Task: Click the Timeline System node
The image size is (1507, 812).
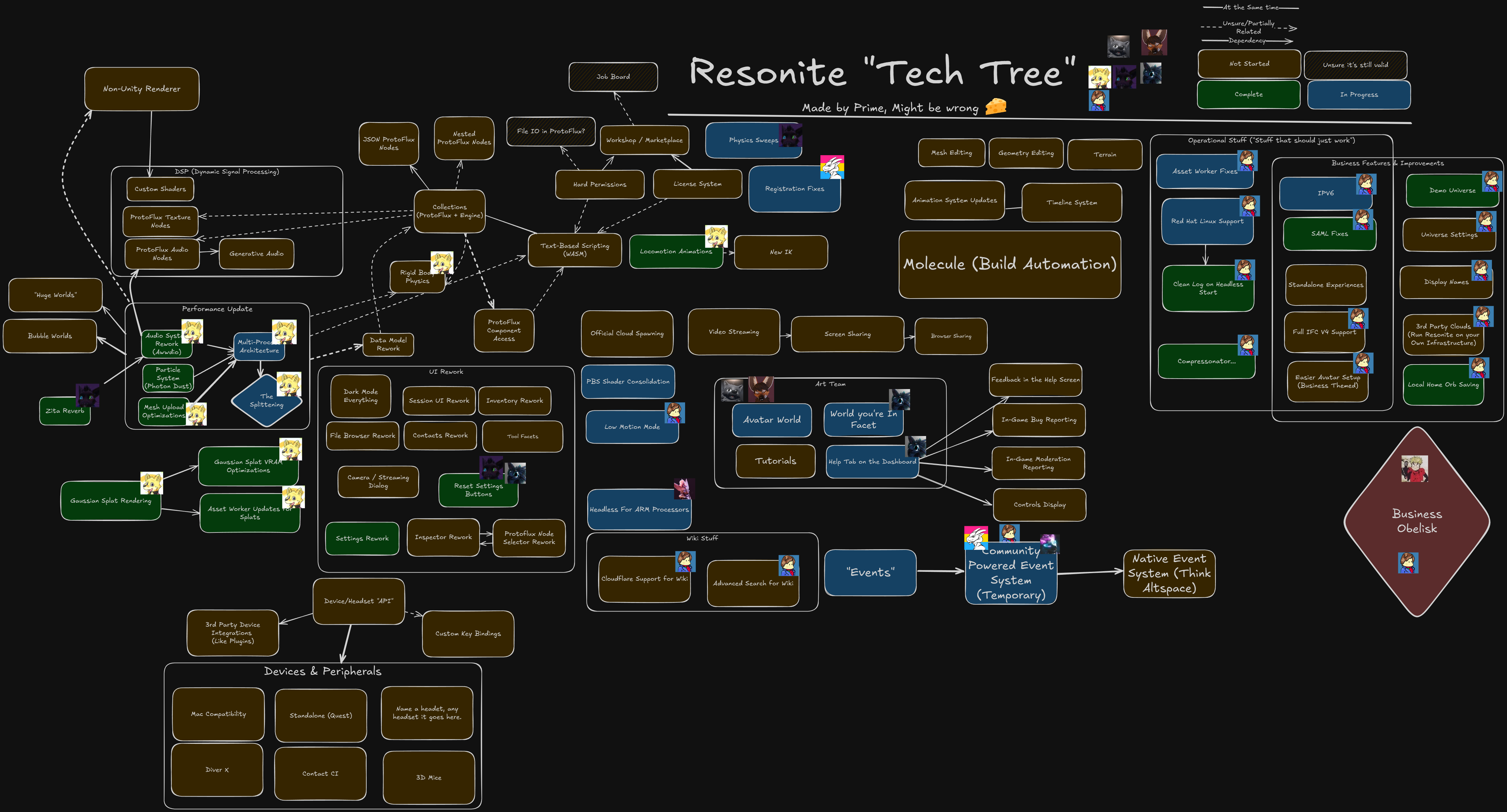Action: [1072, 203]
